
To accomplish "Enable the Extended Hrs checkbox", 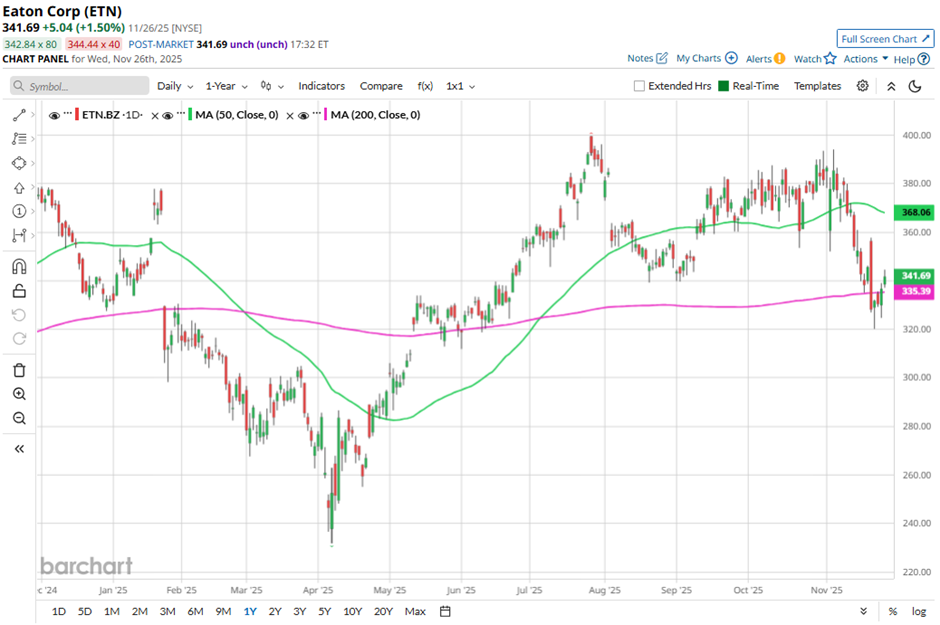I will coord(640,86).
